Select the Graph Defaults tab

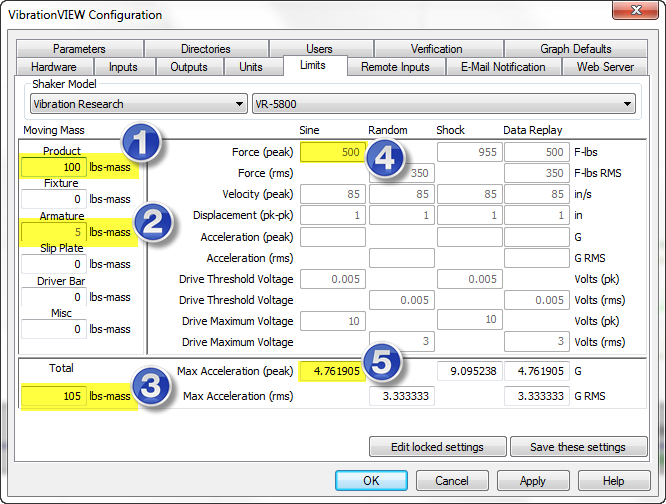point(575,49)
